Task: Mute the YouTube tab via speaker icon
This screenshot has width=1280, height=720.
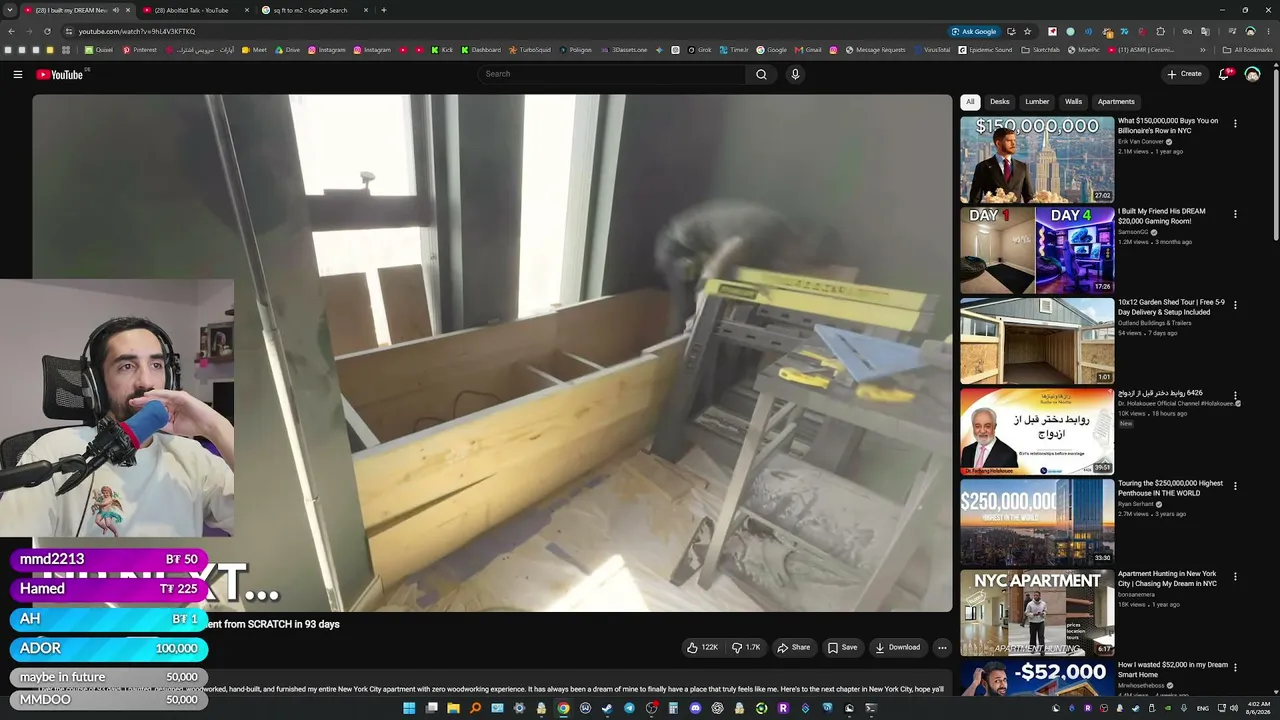Action: point(116,10)
